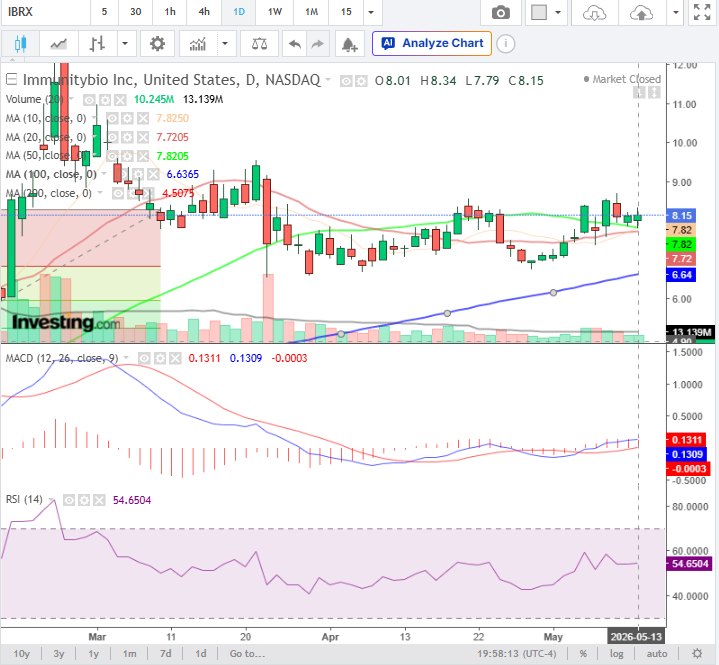Load chart layout from cloud
Screen dimensions: 719x665
tap(594, 12)
